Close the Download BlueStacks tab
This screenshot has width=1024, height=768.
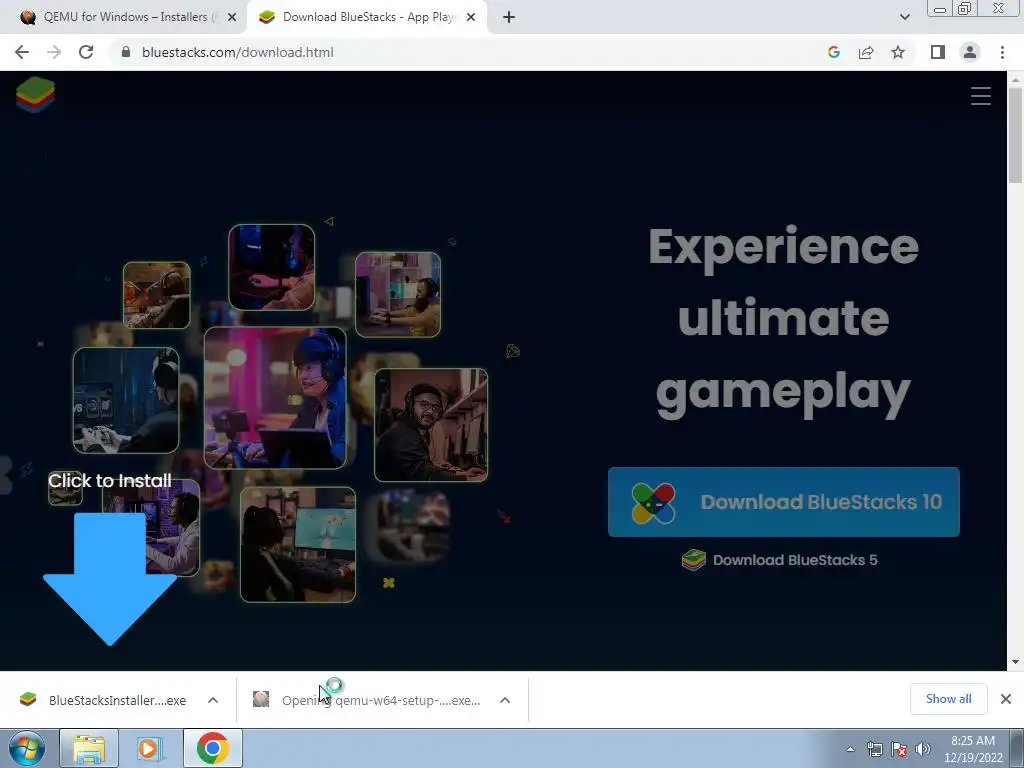point(471,18)
